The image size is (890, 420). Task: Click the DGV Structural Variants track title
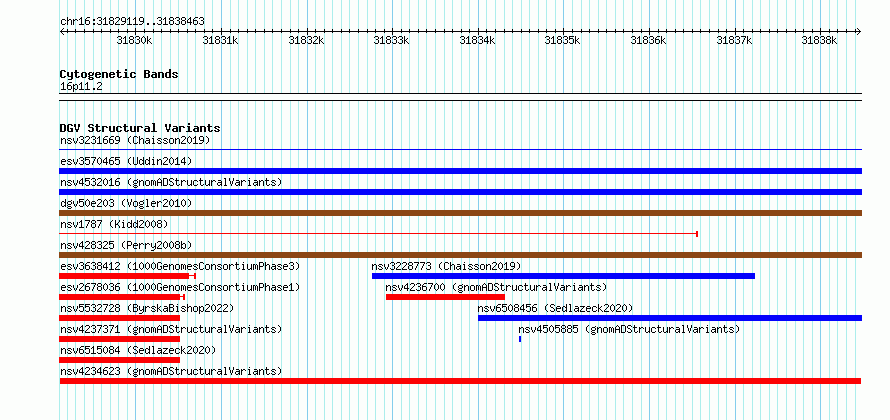[x=140, y=128]
